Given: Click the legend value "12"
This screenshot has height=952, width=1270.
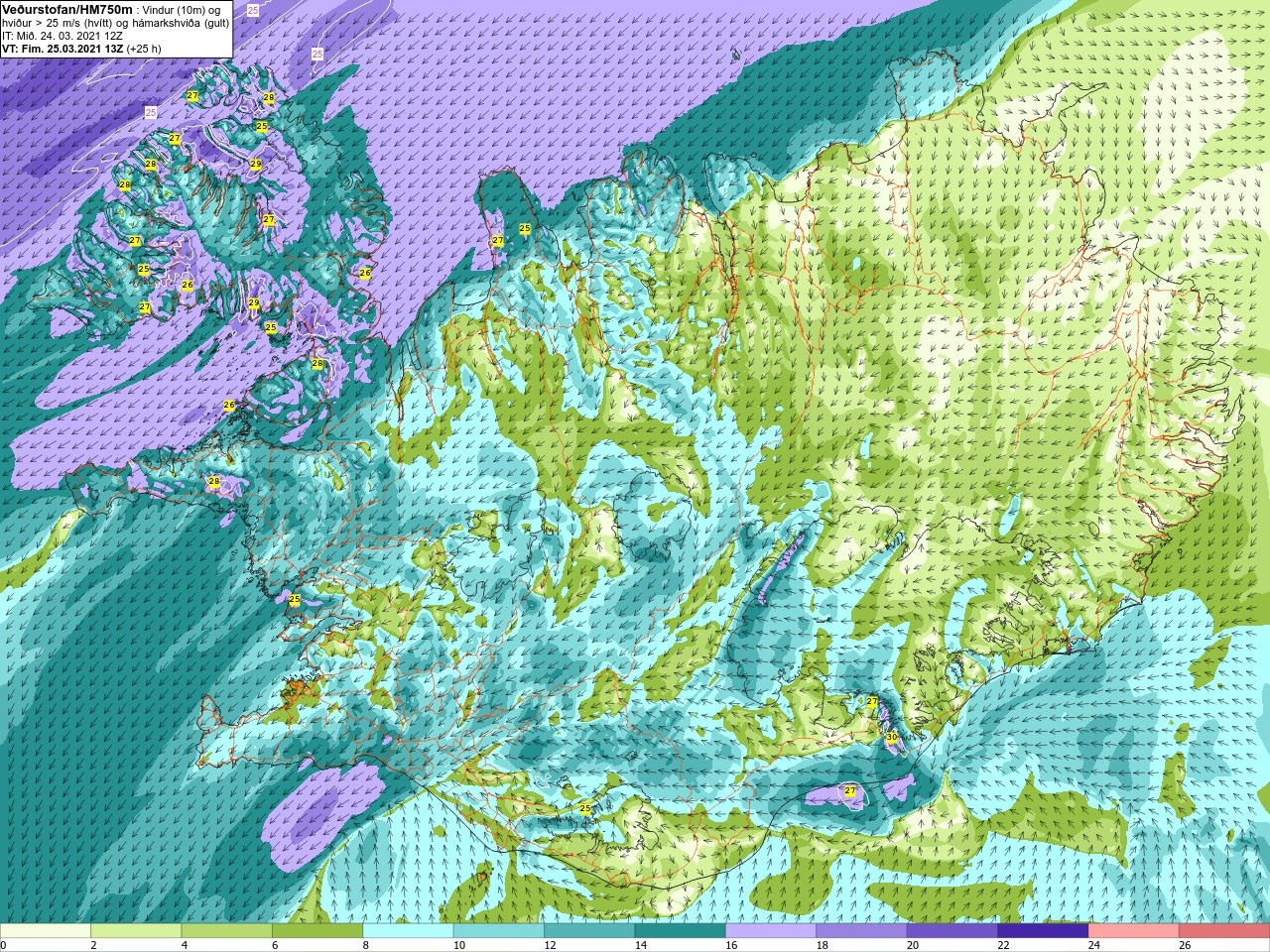Looking at the screenshot, I should [550, 945].
